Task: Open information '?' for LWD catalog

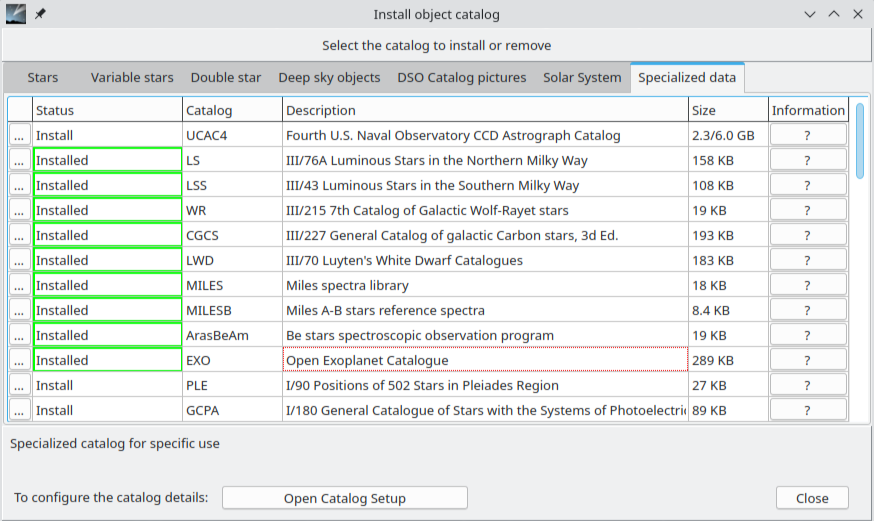Action: pos(808,261)
